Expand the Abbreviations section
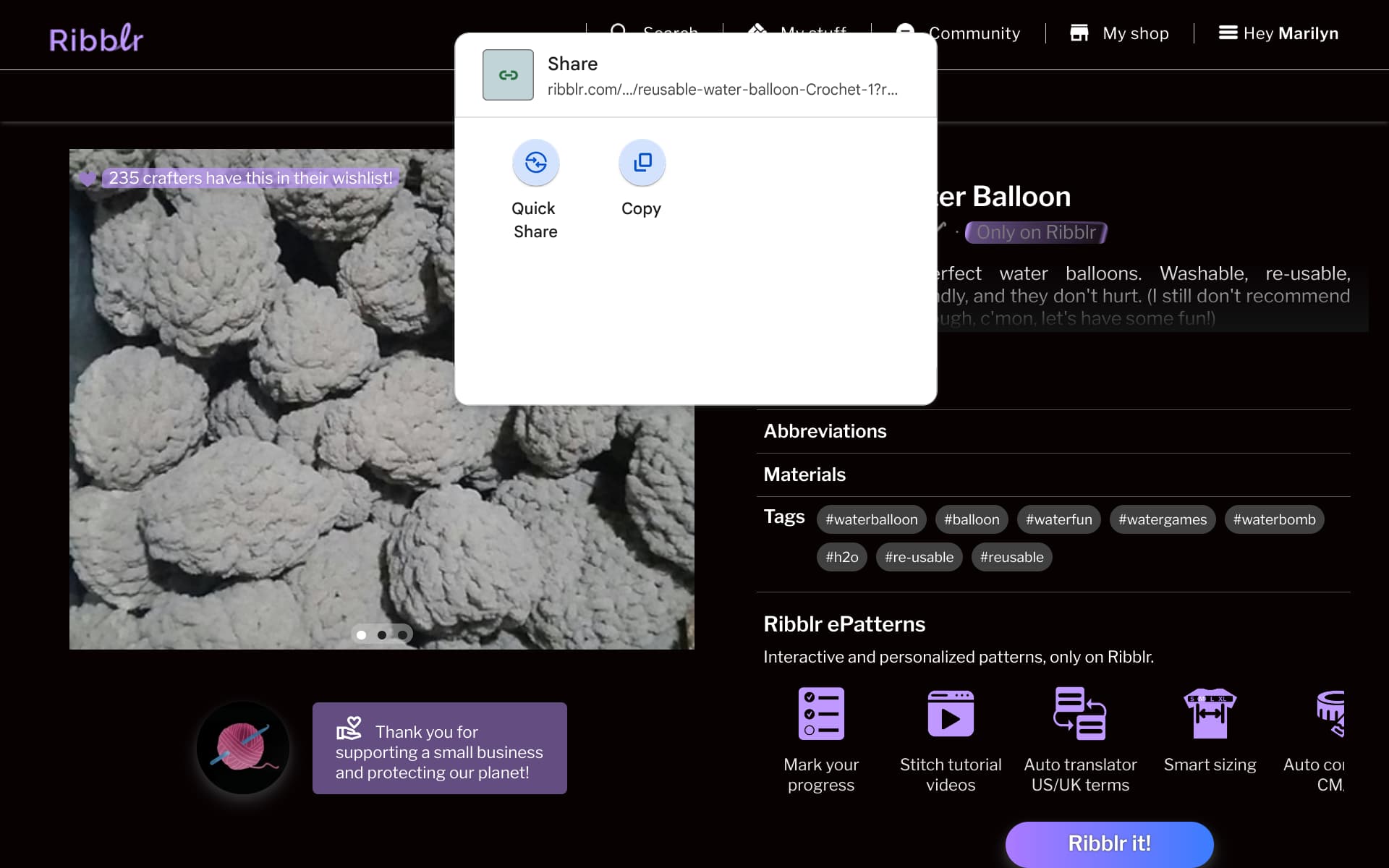The width and height of the screenshot is (1389, 868). 1053,431
